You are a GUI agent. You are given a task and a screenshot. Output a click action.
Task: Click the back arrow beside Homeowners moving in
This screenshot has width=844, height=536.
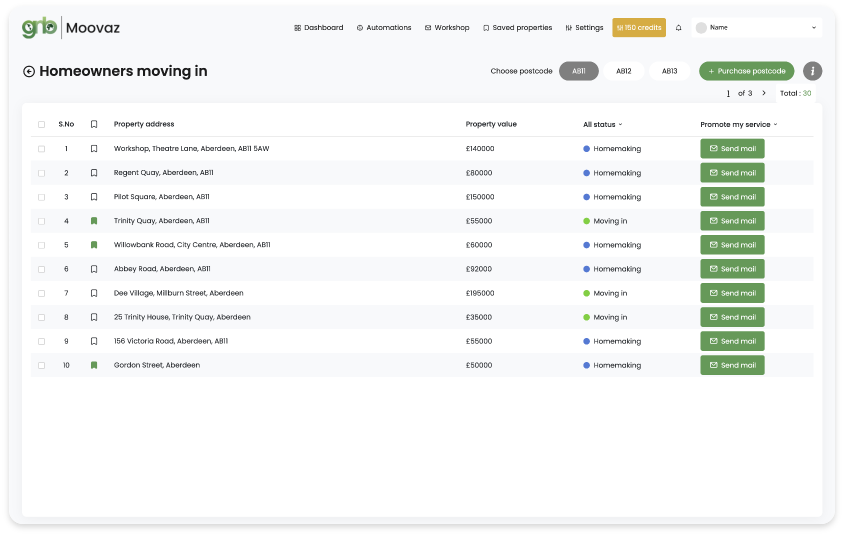point(29,71)
